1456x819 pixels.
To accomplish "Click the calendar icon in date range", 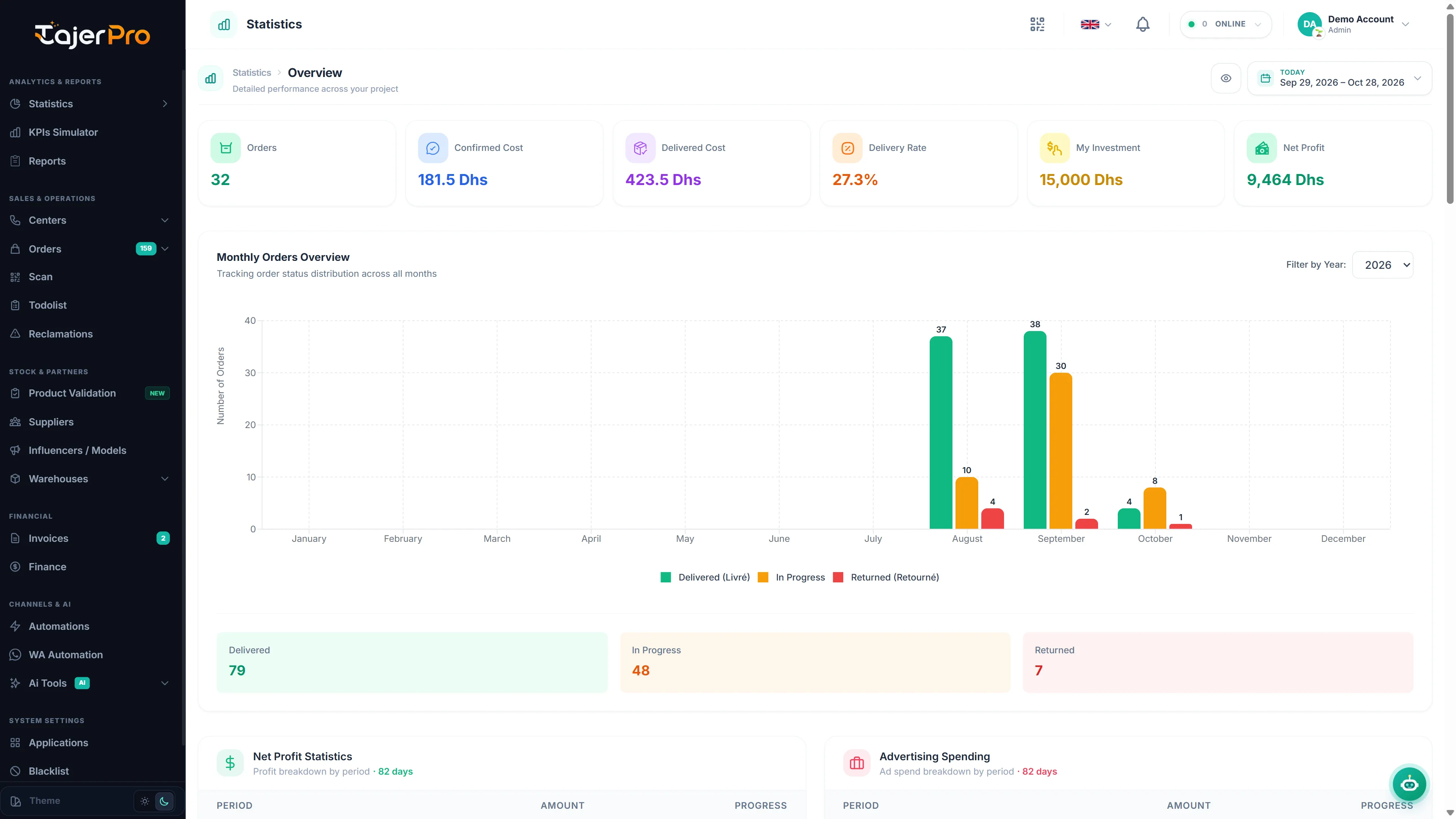I will pos(1266,78).
